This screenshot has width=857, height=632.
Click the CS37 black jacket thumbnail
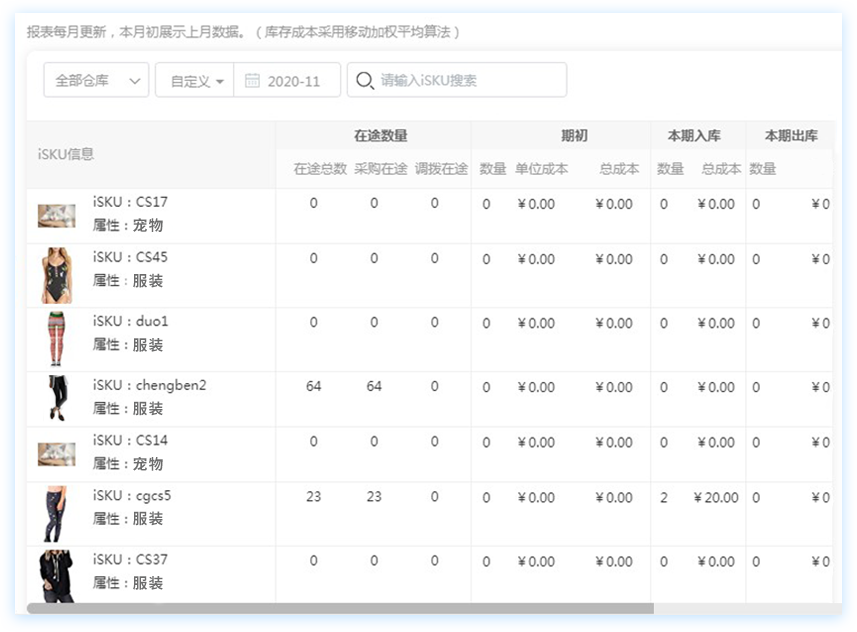pos(57,574)
